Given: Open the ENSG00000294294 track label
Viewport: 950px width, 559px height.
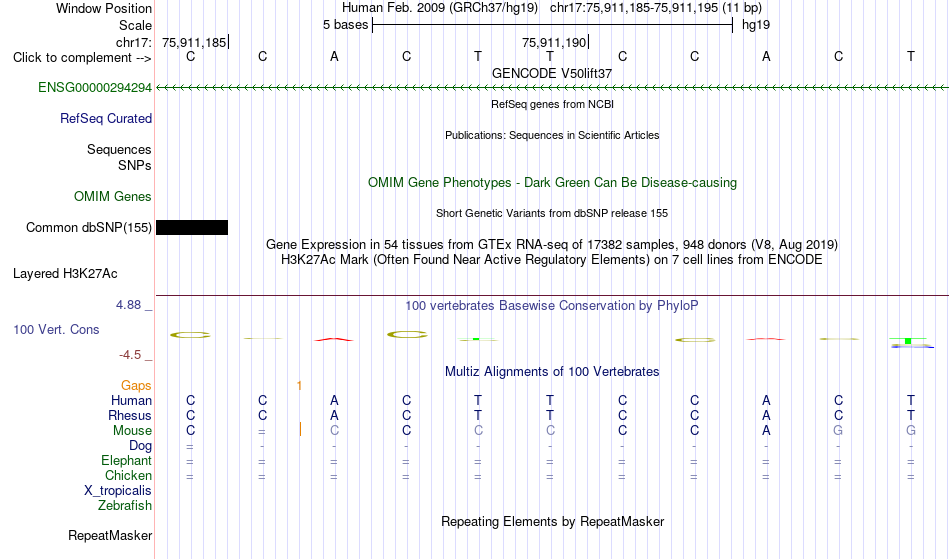Looking at the screenshot, I should pyautogui.click(x=95, y=88).
